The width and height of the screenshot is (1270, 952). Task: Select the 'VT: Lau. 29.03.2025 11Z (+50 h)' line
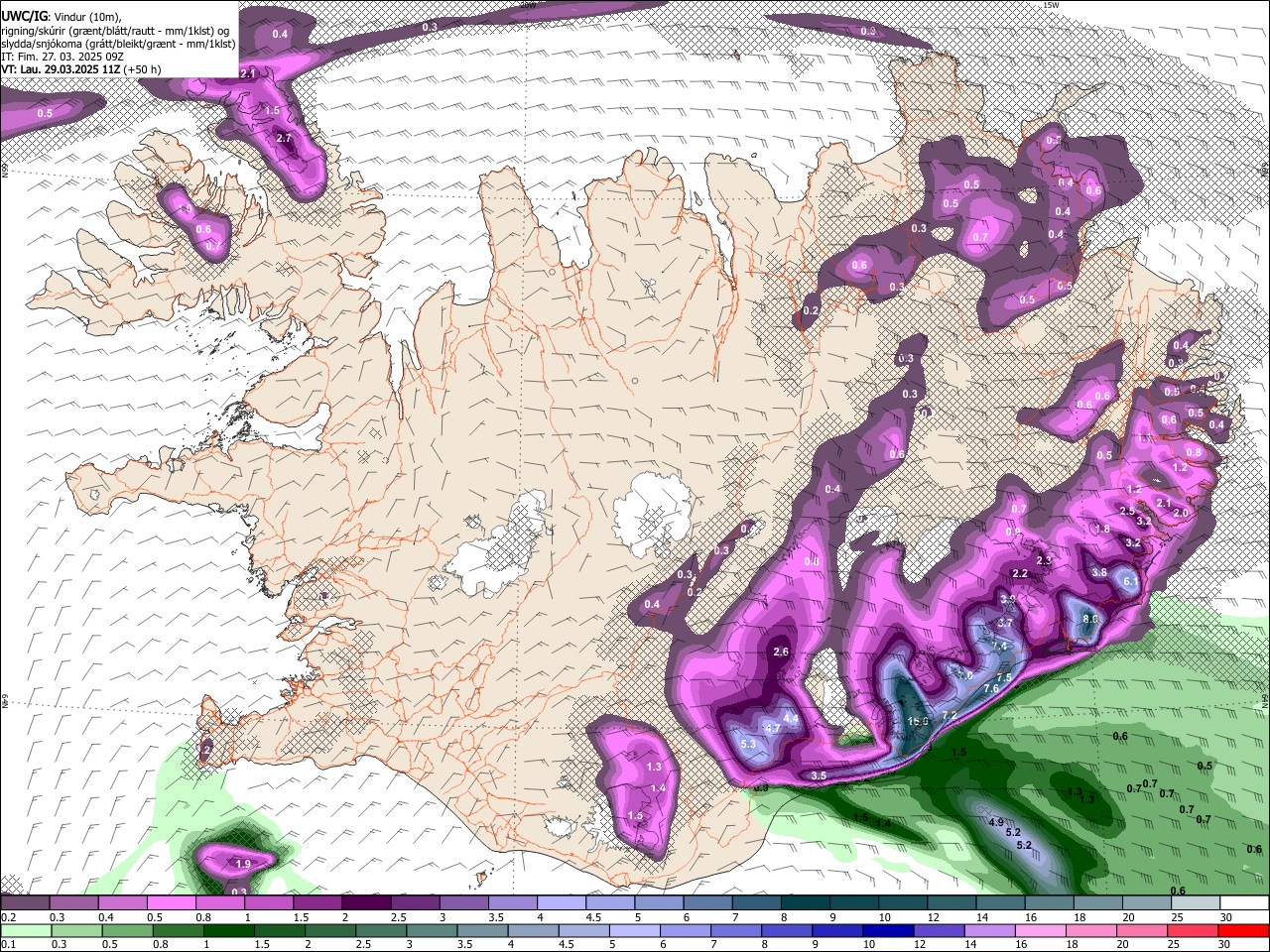click(x=81, y=69)
